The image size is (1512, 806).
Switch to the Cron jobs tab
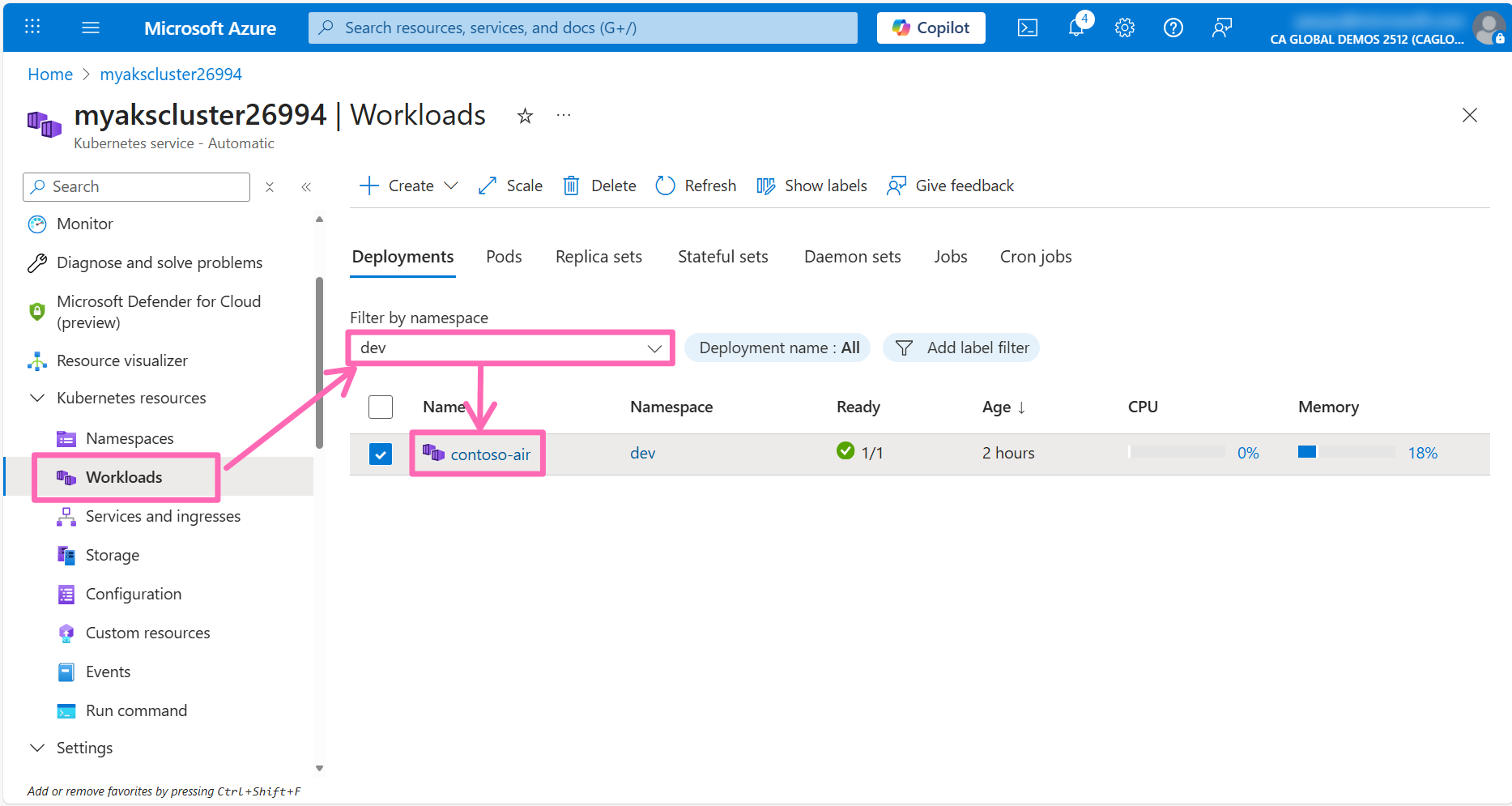point(1035,257)
